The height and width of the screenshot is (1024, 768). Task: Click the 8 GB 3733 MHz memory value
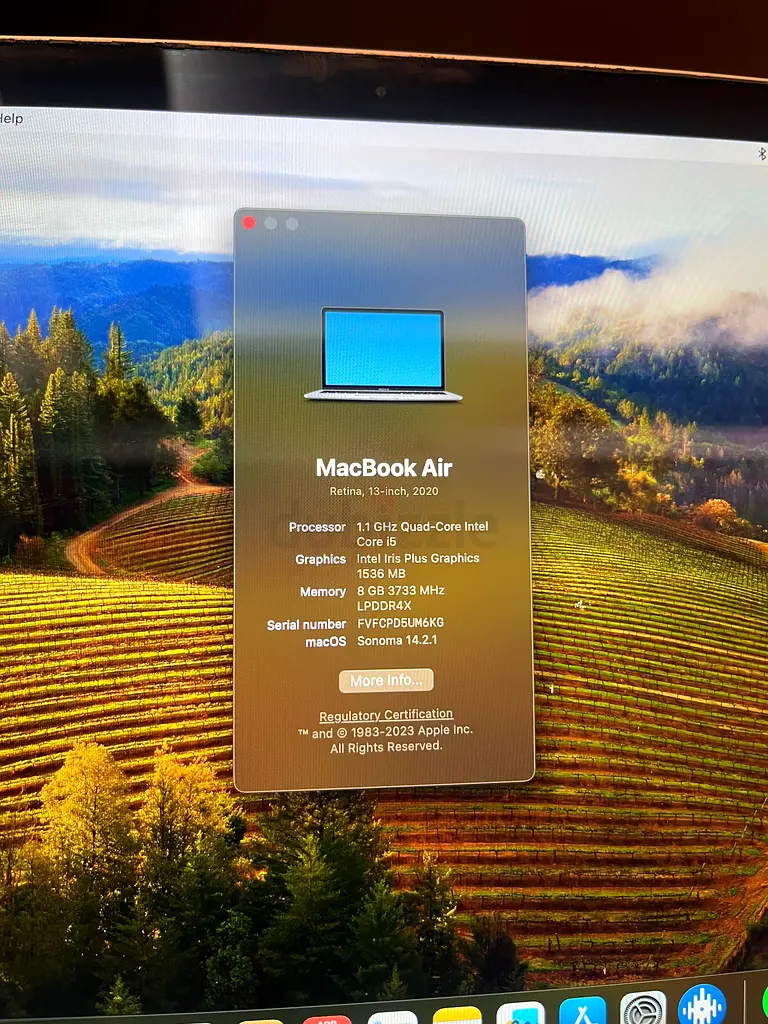tap(400, 598)
